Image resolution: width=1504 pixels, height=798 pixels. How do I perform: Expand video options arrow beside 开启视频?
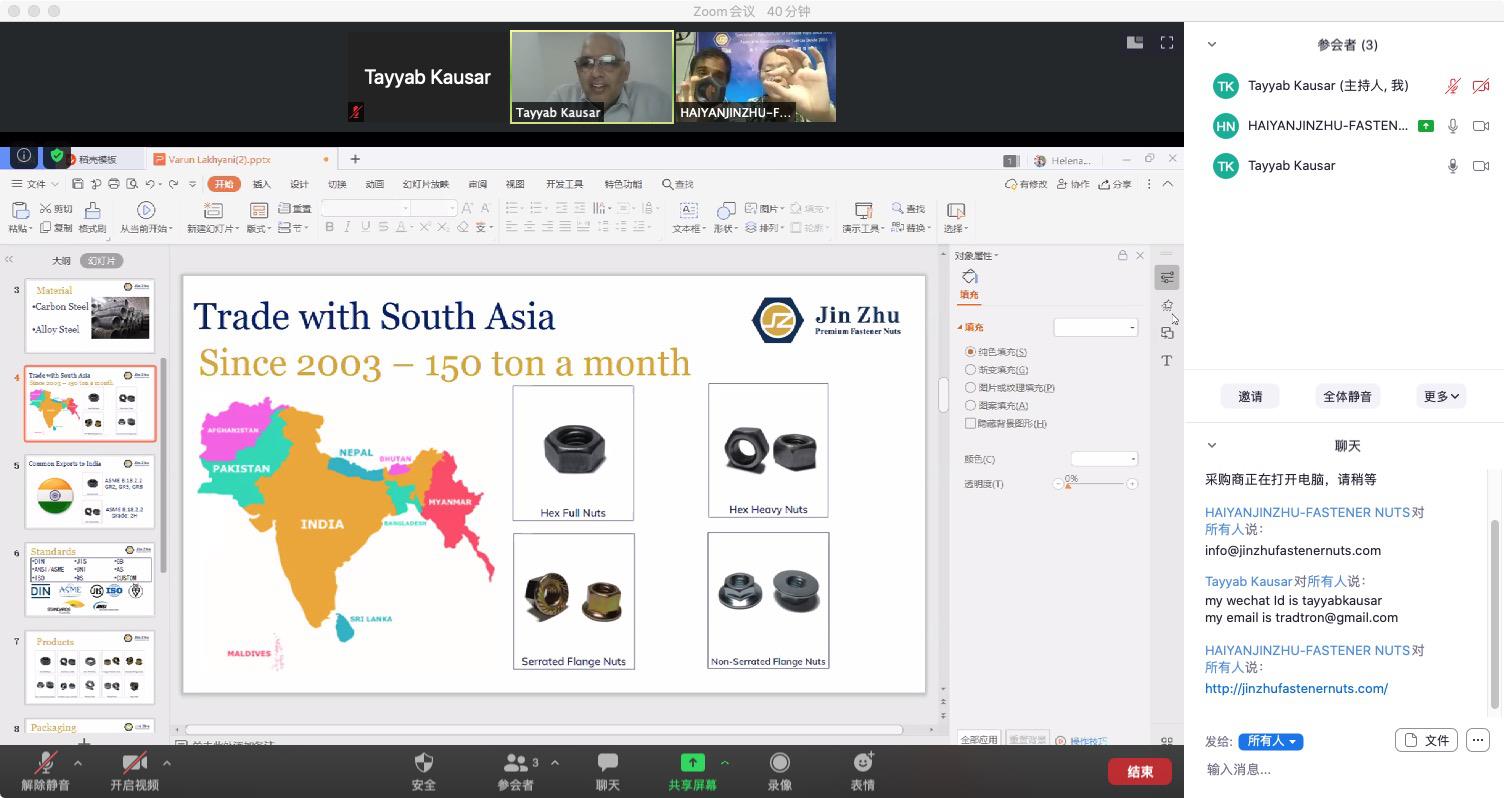[x=166, y=763]
